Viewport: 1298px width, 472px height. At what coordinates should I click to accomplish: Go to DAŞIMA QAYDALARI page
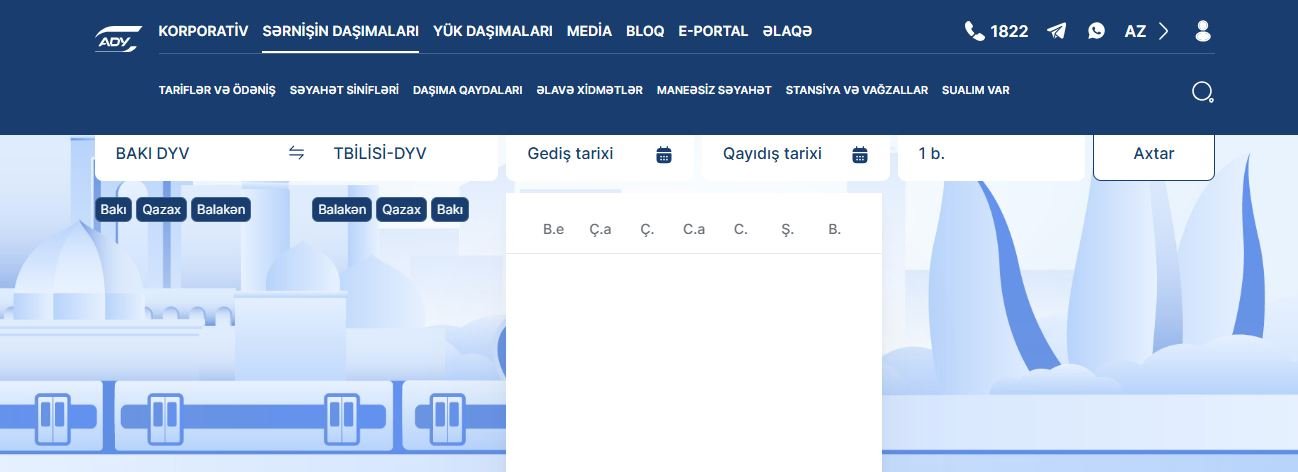pyautogui.click(x=468, y=90)
